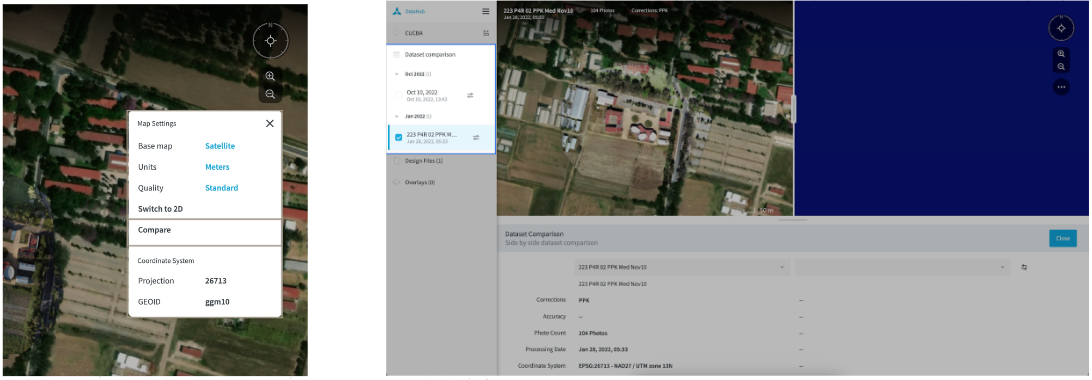
Task: Close the Dataset Comparison panel
Action: click(1063, 238)
